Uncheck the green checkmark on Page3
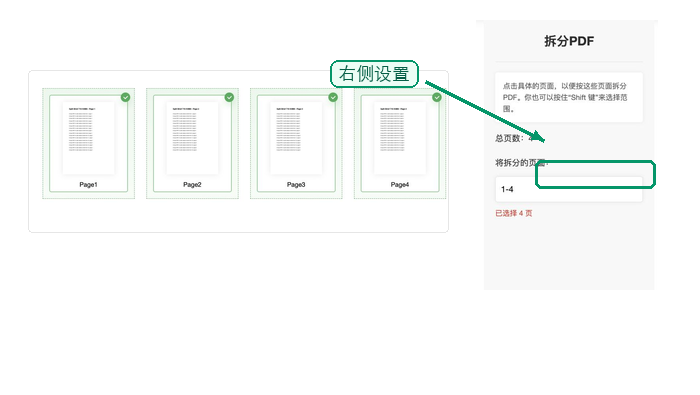Image resolution: width=700 pixels, height=395 pixels. (x=333, y=97)
